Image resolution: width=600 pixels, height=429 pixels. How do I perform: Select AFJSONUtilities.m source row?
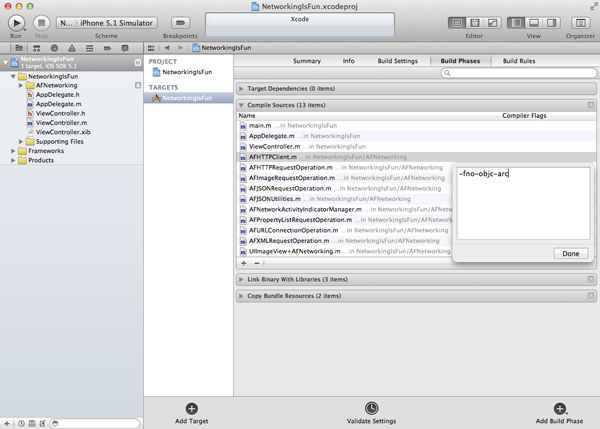click(344, 199)
